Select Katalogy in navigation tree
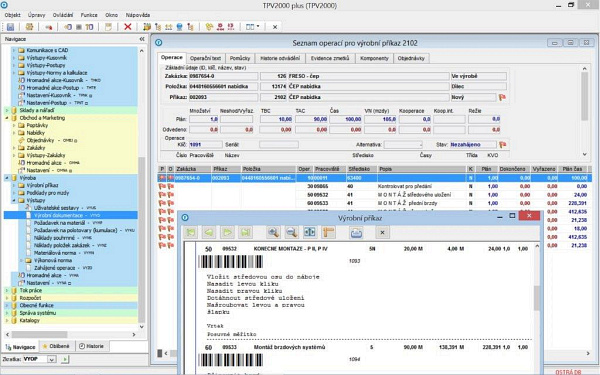Viewport: 600px width, 375px height. click(x=29, y=321)
